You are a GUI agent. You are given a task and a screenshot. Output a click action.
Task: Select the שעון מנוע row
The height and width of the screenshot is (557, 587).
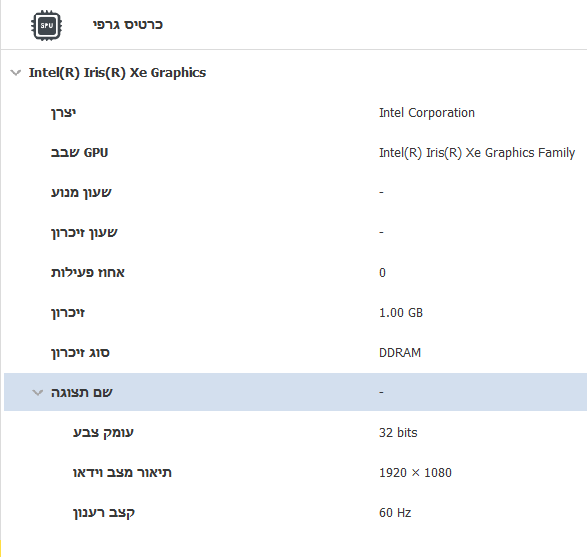pyautogui.click(x=295, y=192)
